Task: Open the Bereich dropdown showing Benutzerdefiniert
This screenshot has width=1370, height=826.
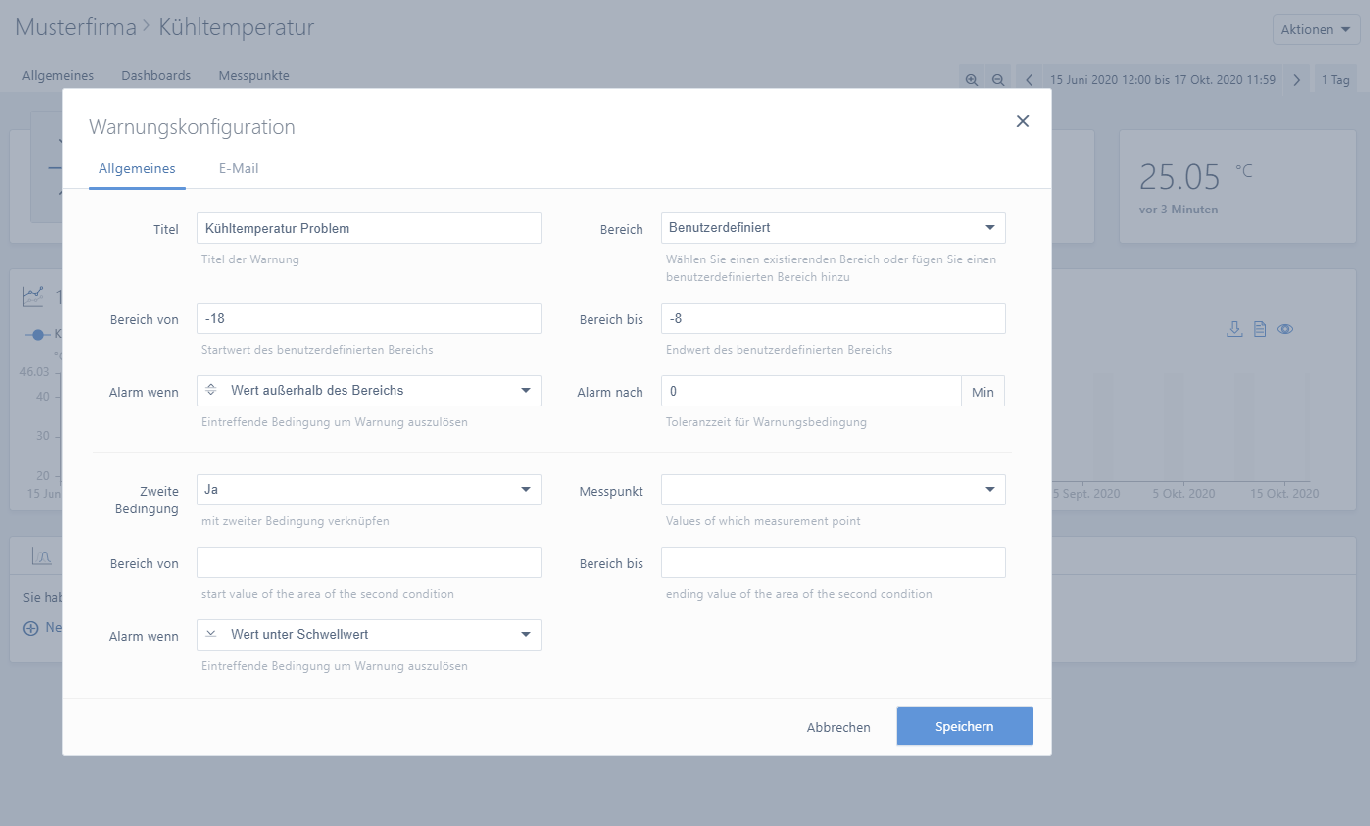Action: point(833,228)
